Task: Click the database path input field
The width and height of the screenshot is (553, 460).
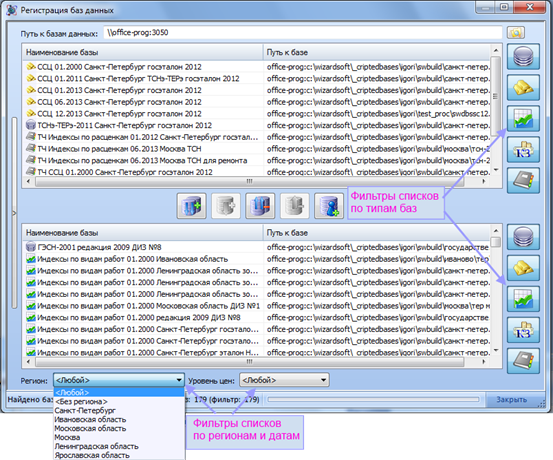Action: pyautogui.click(x=303, y=33)
